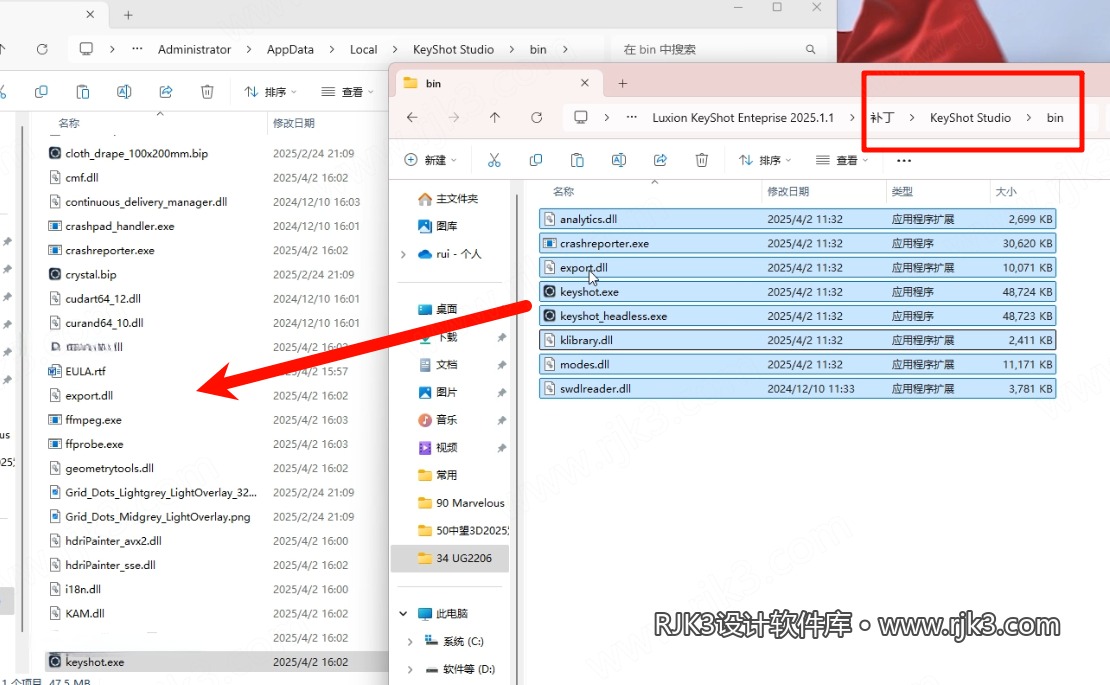Image resolution: width=1110 pixels, height=685 pixels.
Task: Expand the 软件等 (D:) drive node
Action: click(x=410, y=669)
